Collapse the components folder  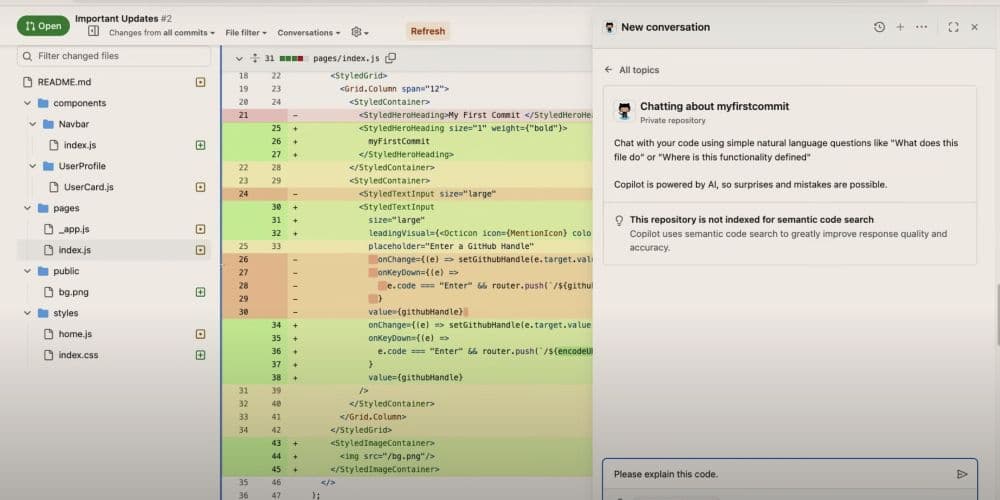coord(27,103)
